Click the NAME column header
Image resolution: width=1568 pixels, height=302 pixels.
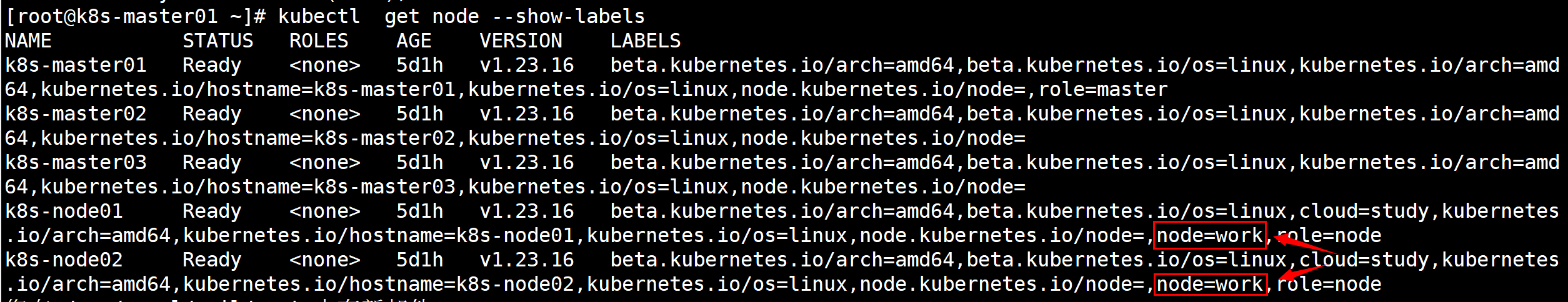click(x=28, y=41)
